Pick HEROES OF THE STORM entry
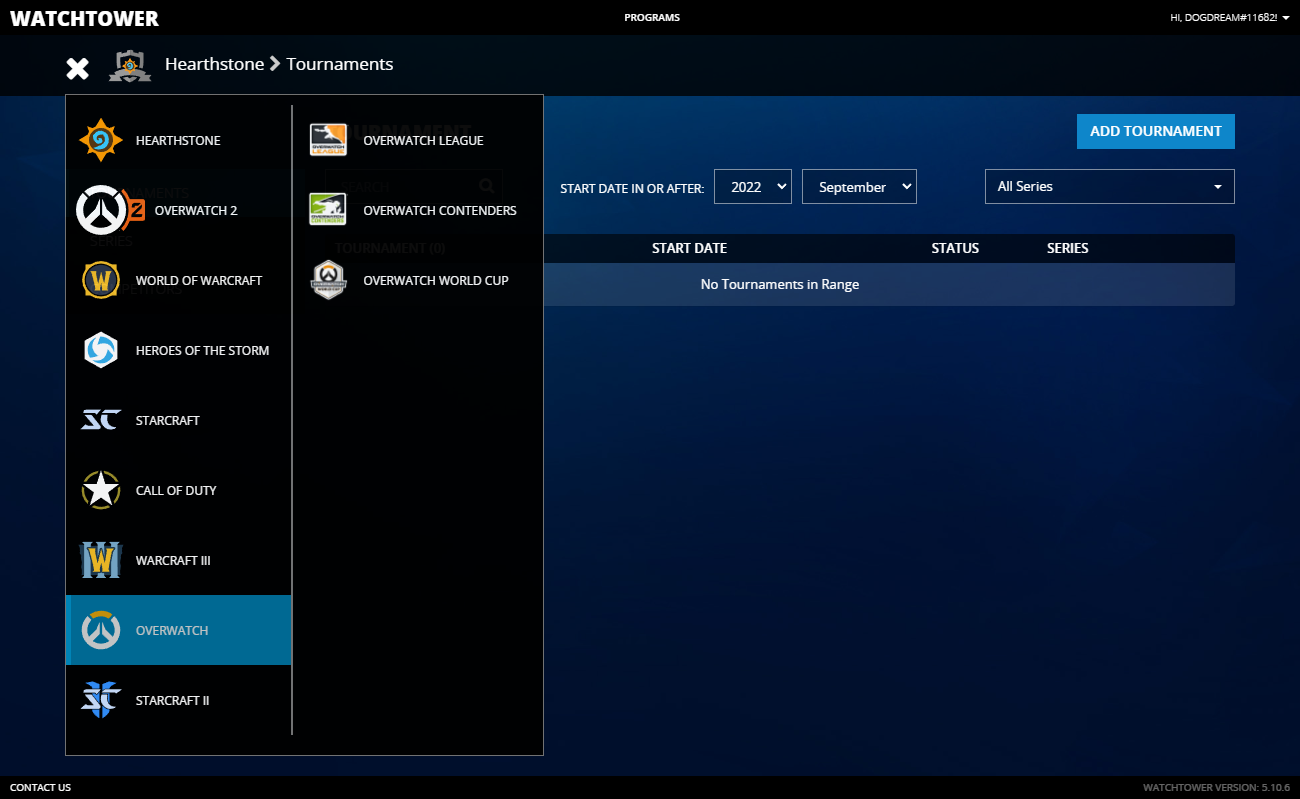This screenshot has width=1300, height=799. 203,351
